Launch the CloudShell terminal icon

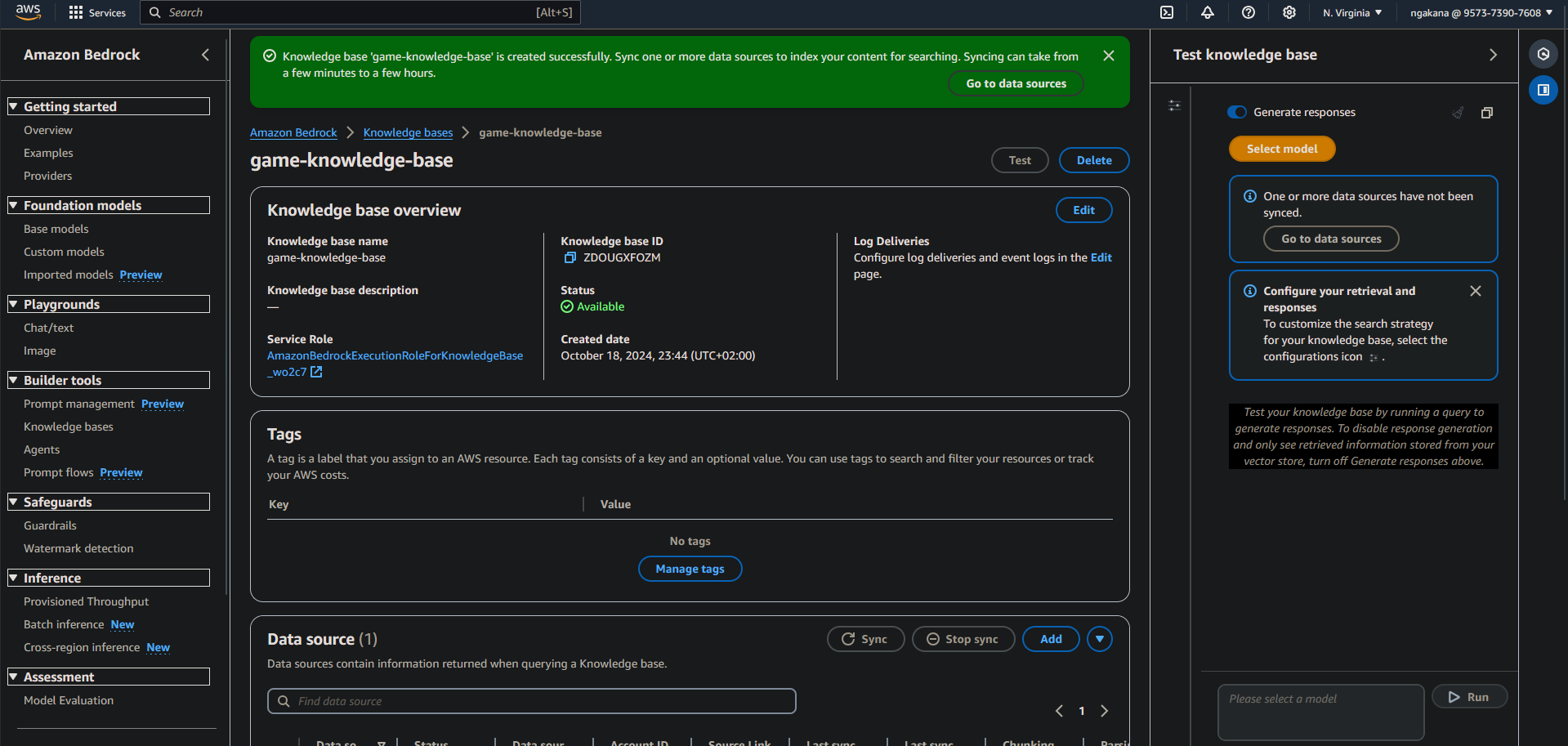click(x=1167, y=12)
